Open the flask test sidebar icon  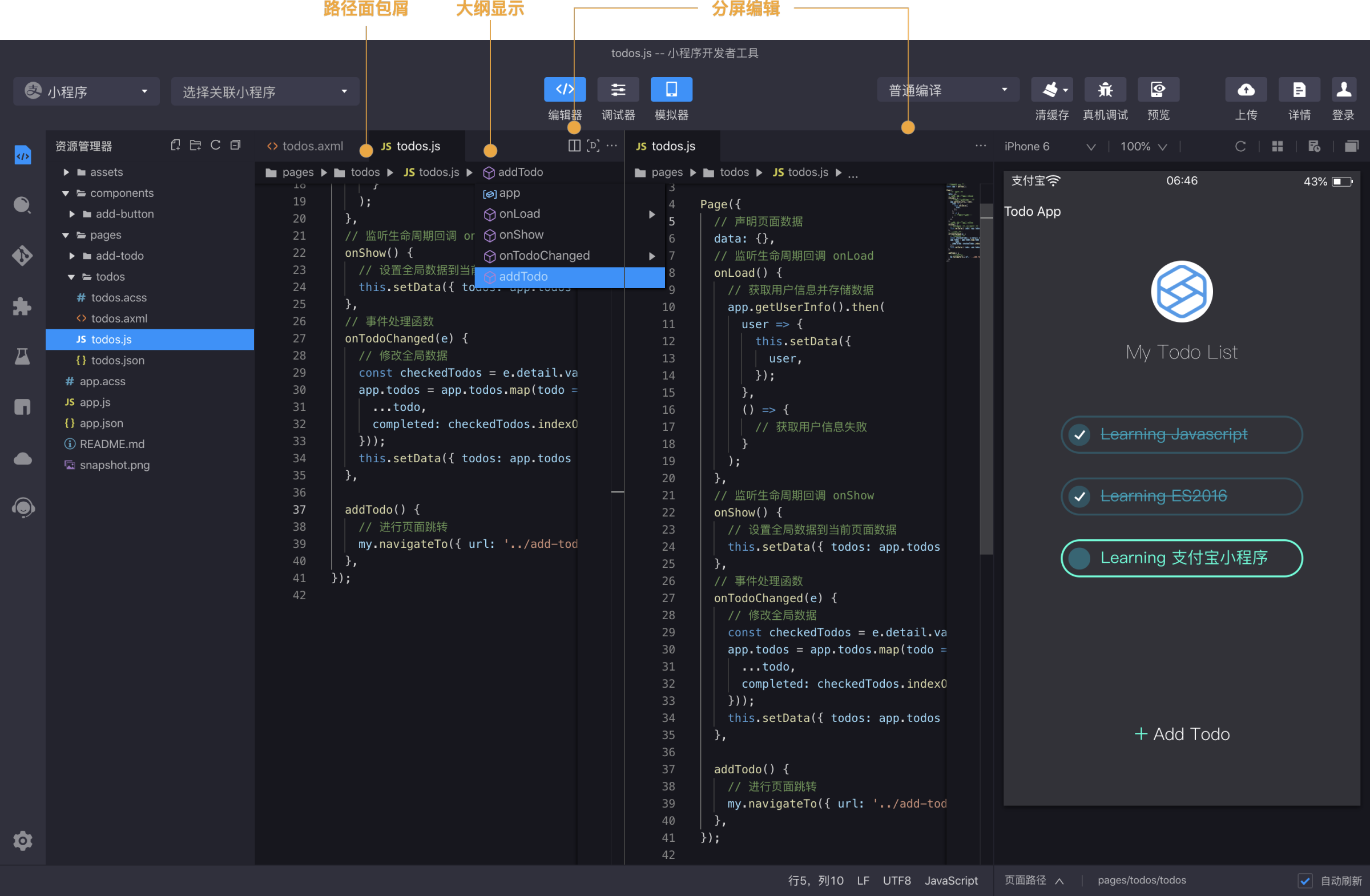point(22,357)
